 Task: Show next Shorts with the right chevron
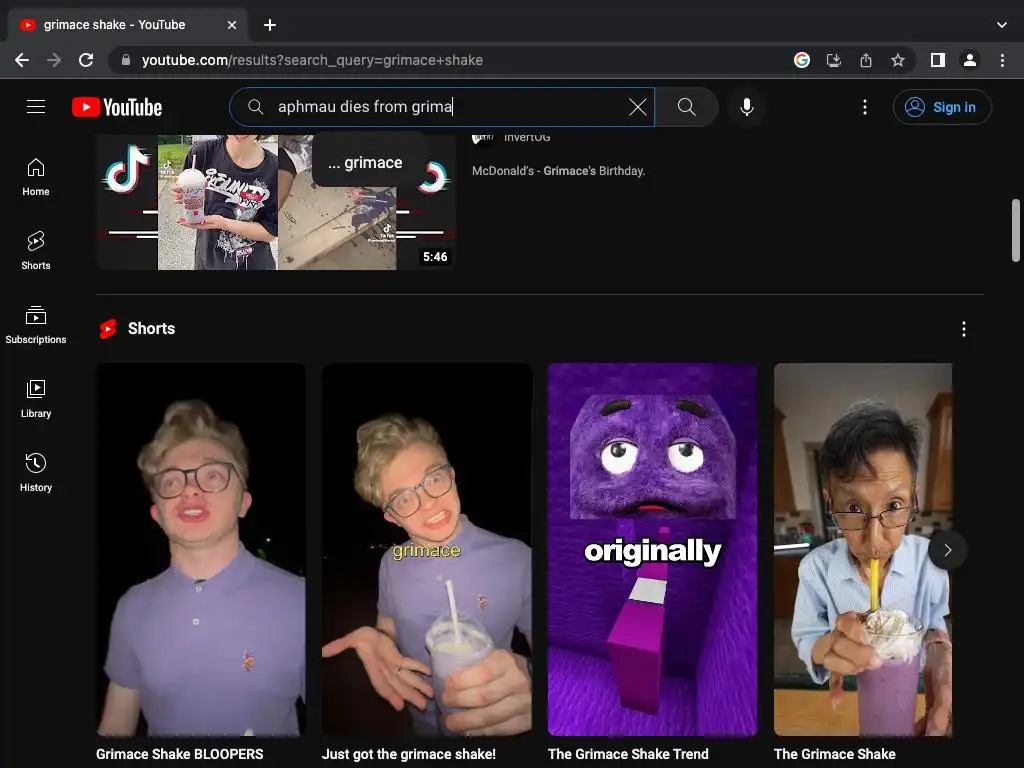[x=948, y=551]
